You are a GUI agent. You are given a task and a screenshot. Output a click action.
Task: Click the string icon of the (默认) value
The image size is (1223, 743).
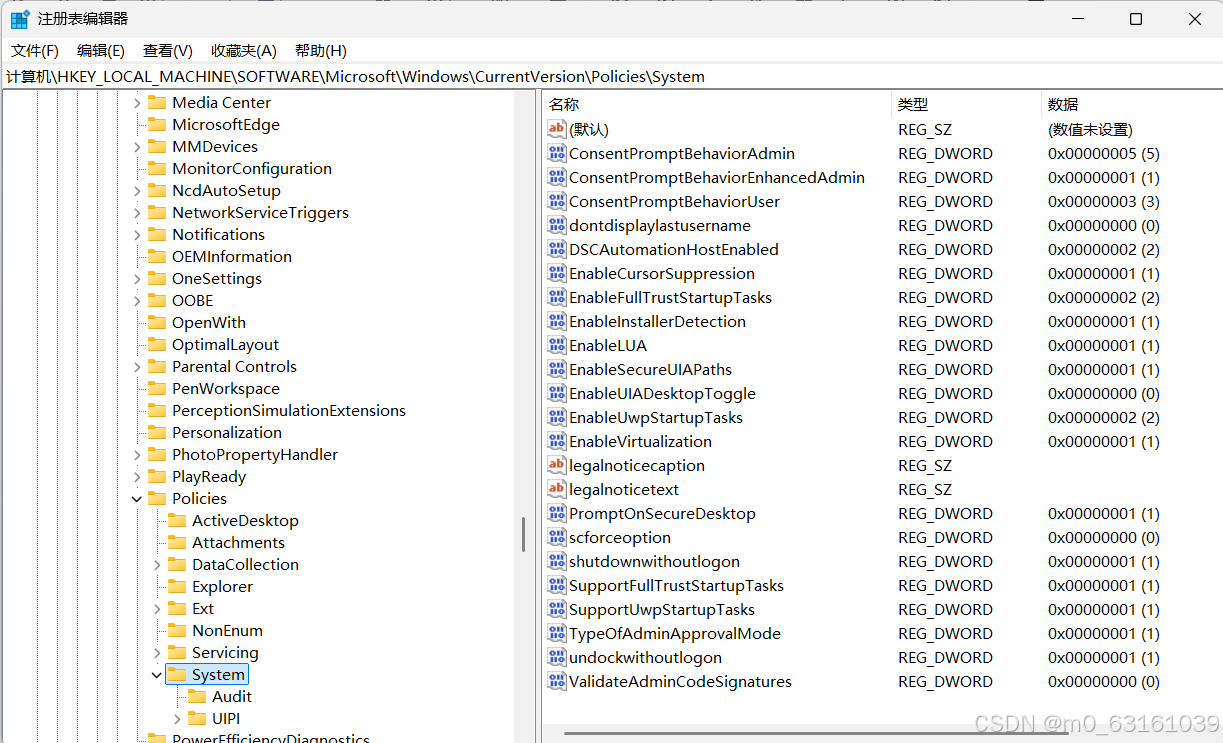tap(557, 129)
